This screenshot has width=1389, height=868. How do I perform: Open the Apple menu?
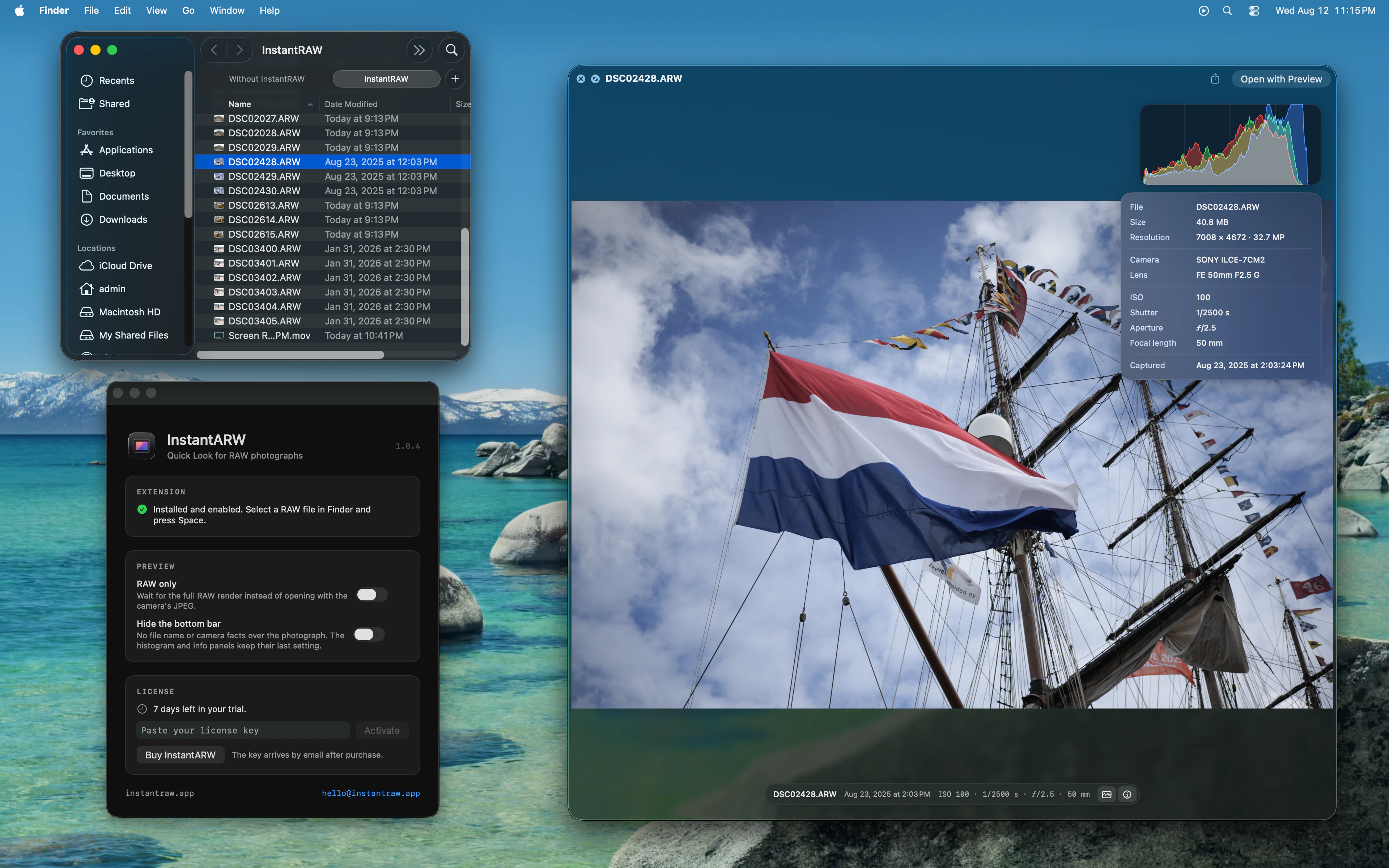tap(20, 10)
